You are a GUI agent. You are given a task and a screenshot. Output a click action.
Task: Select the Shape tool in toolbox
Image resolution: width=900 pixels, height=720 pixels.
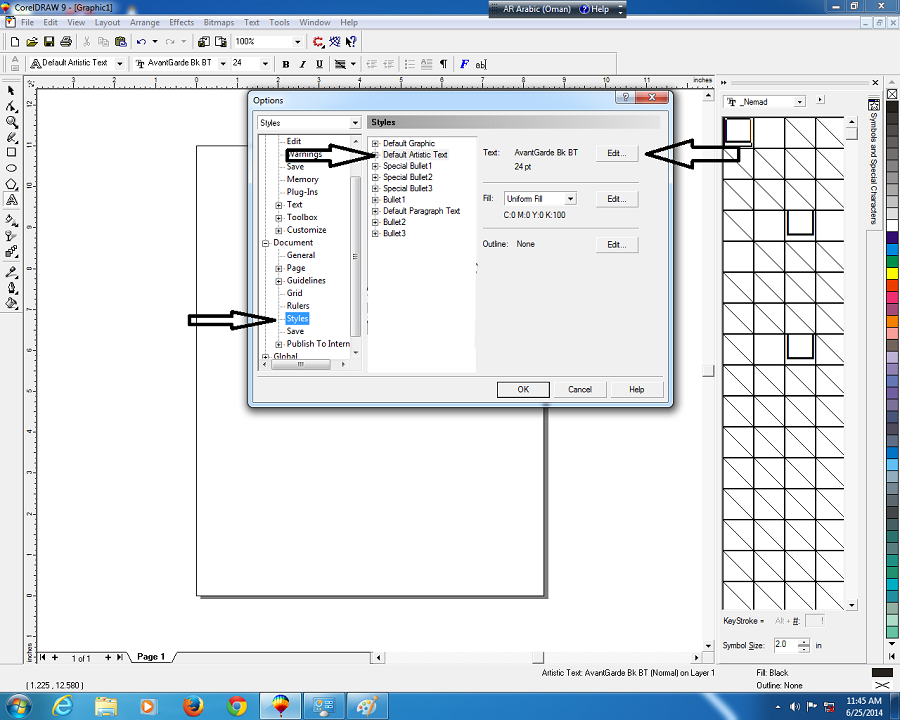pyautogui.click(x=11, y=106)
